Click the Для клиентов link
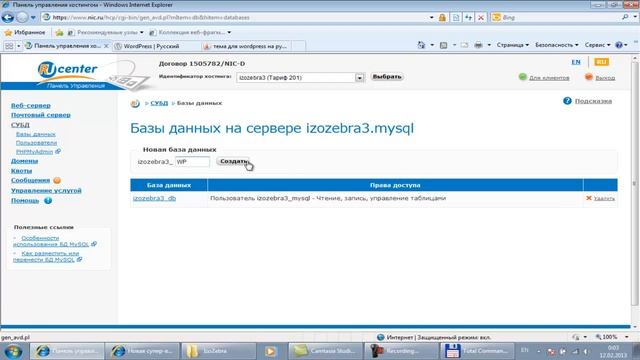Viewport: 640px width, 360px height. [549, 78]
